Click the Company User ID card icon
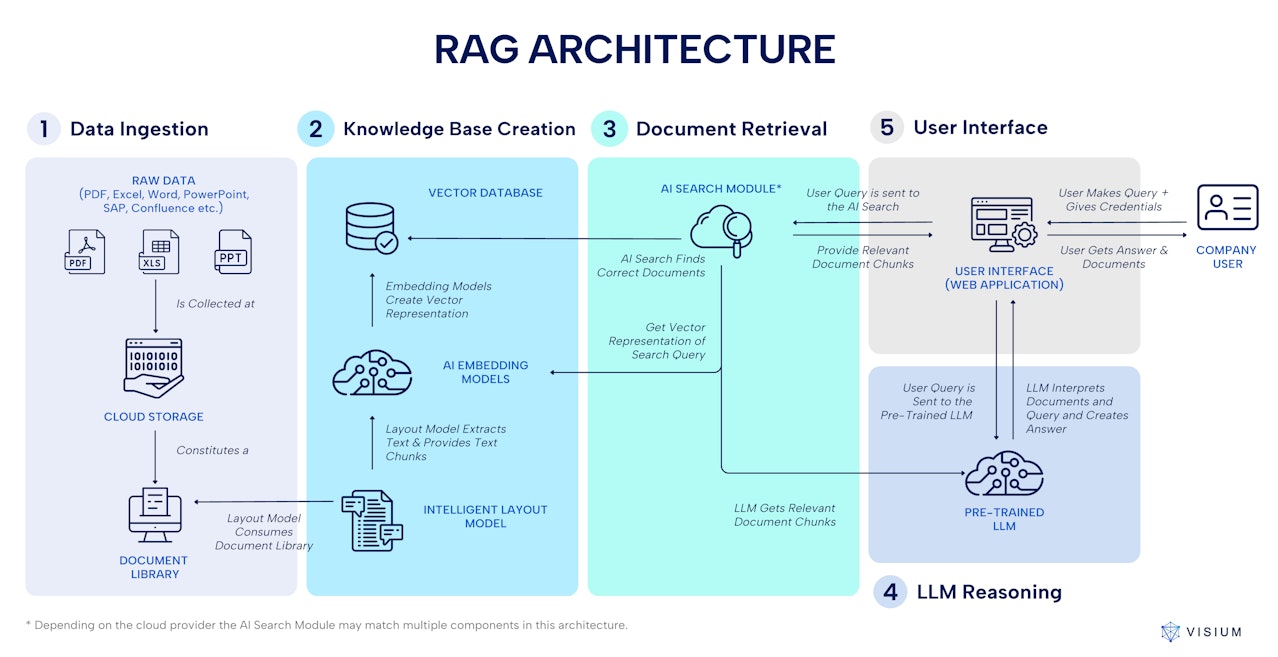 click(x=1227, y=209)
